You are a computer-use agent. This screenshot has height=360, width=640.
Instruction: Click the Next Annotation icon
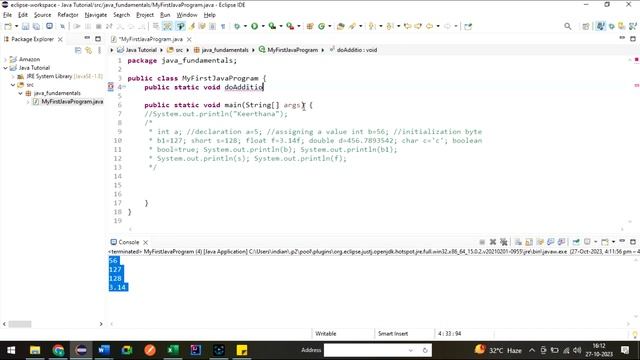(x=372, y=26)
